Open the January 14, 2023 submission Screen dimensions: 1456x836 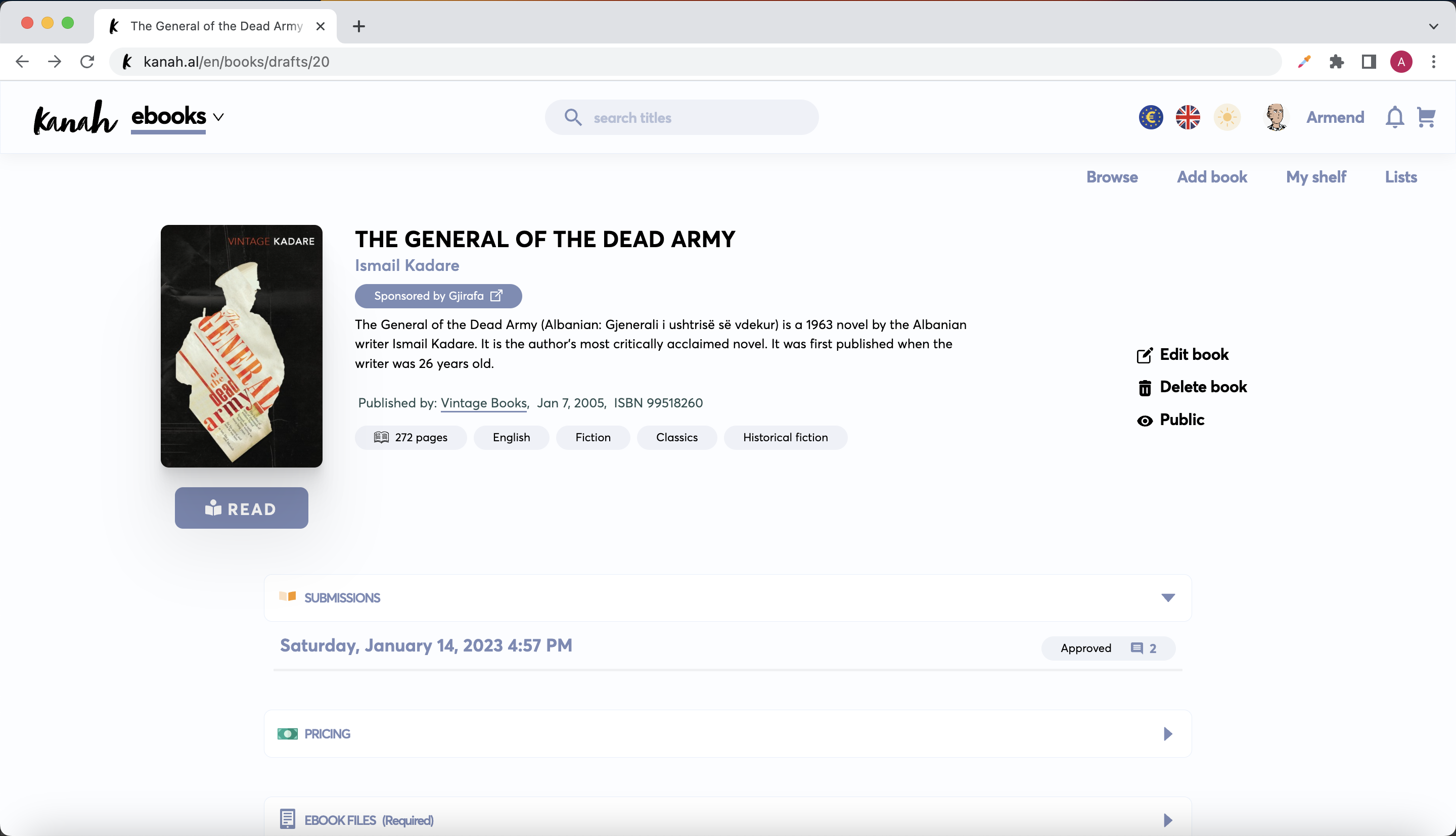tap(426, 645)
